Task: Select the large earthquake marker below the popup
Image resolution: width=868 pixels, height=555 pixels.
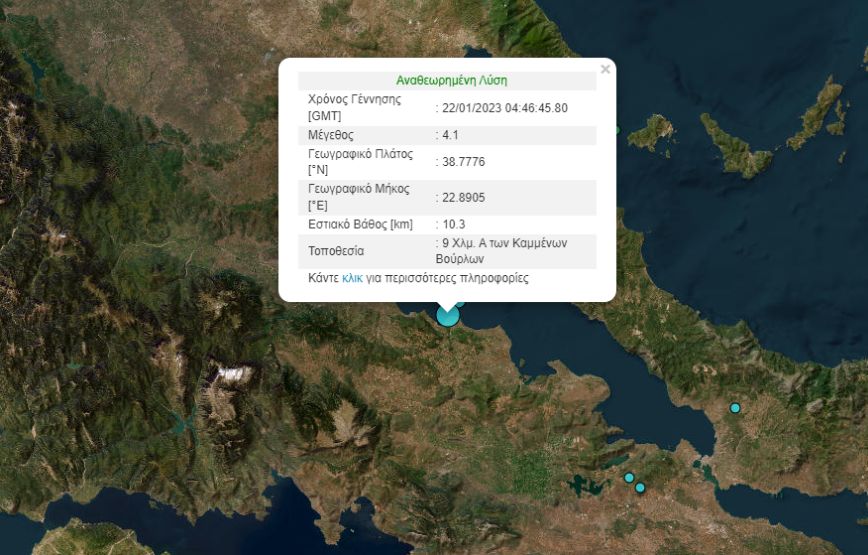Action: pos(447,316)
